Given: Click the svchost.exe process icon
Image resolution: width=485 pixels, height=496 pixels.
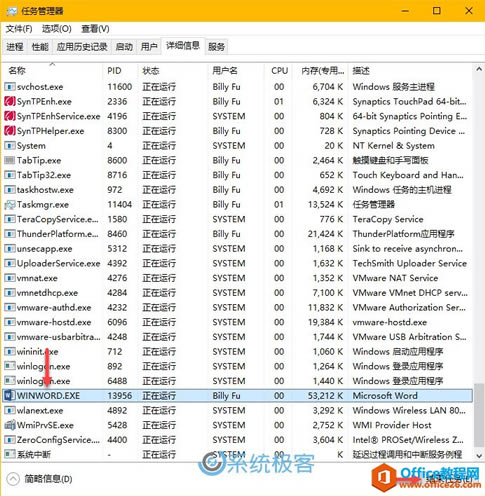Looking at the screenshot, I should click(10, 87).
